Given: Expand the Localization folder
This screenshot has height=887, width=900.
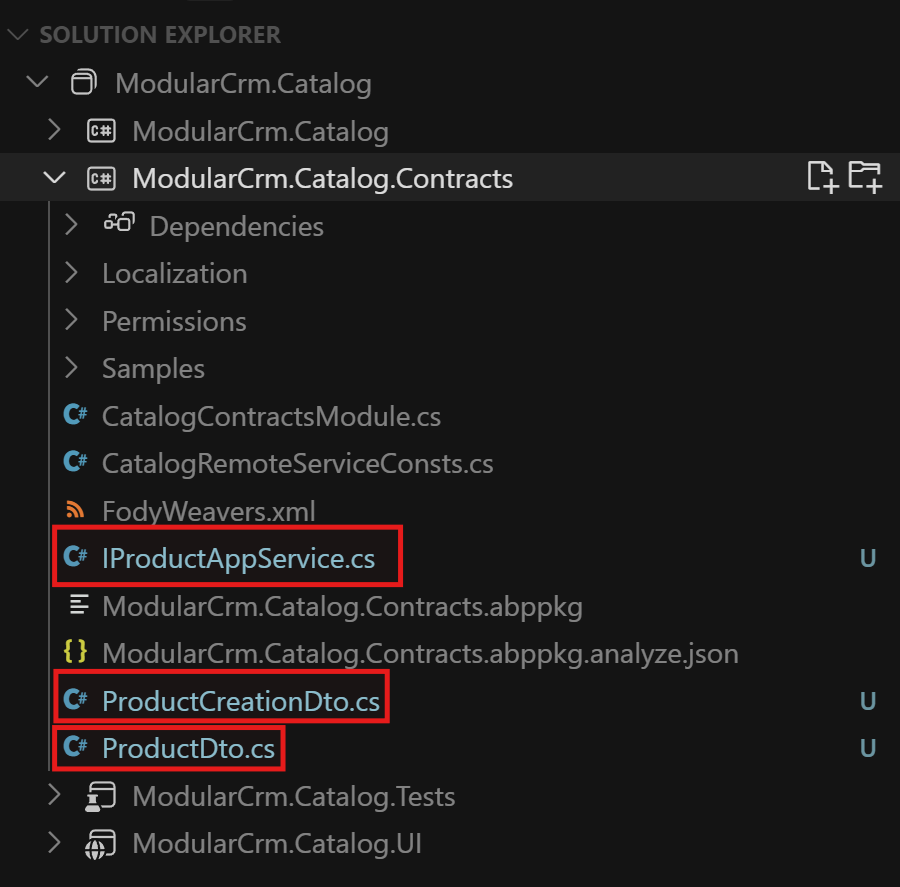Looking at the screenshot, I should click(x=70, y=273).
